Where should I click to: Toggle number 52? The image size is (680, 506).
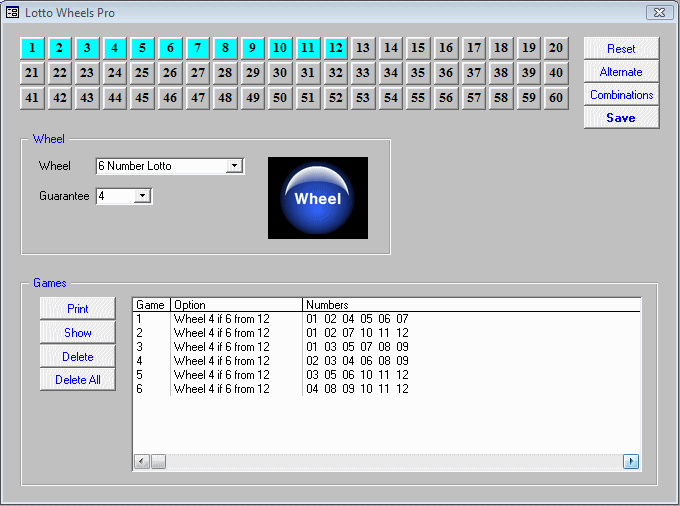(335, 98)
